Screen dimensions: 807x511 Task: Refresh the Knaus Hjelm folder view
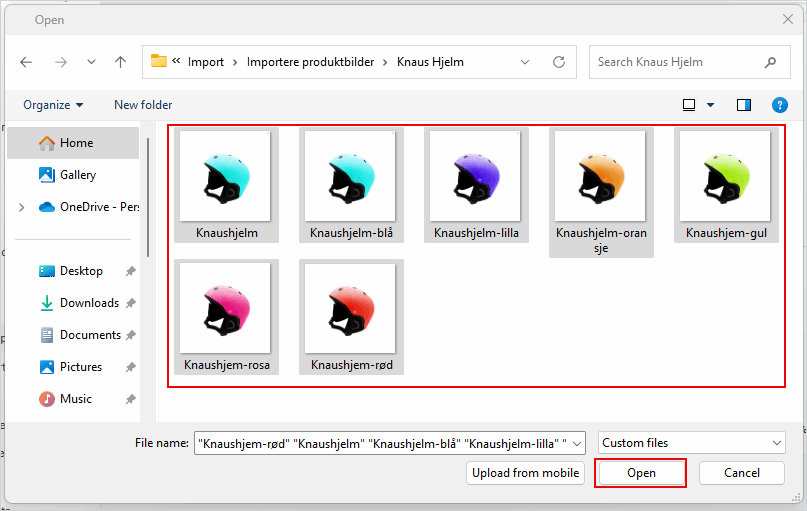[x=559, y=62]
